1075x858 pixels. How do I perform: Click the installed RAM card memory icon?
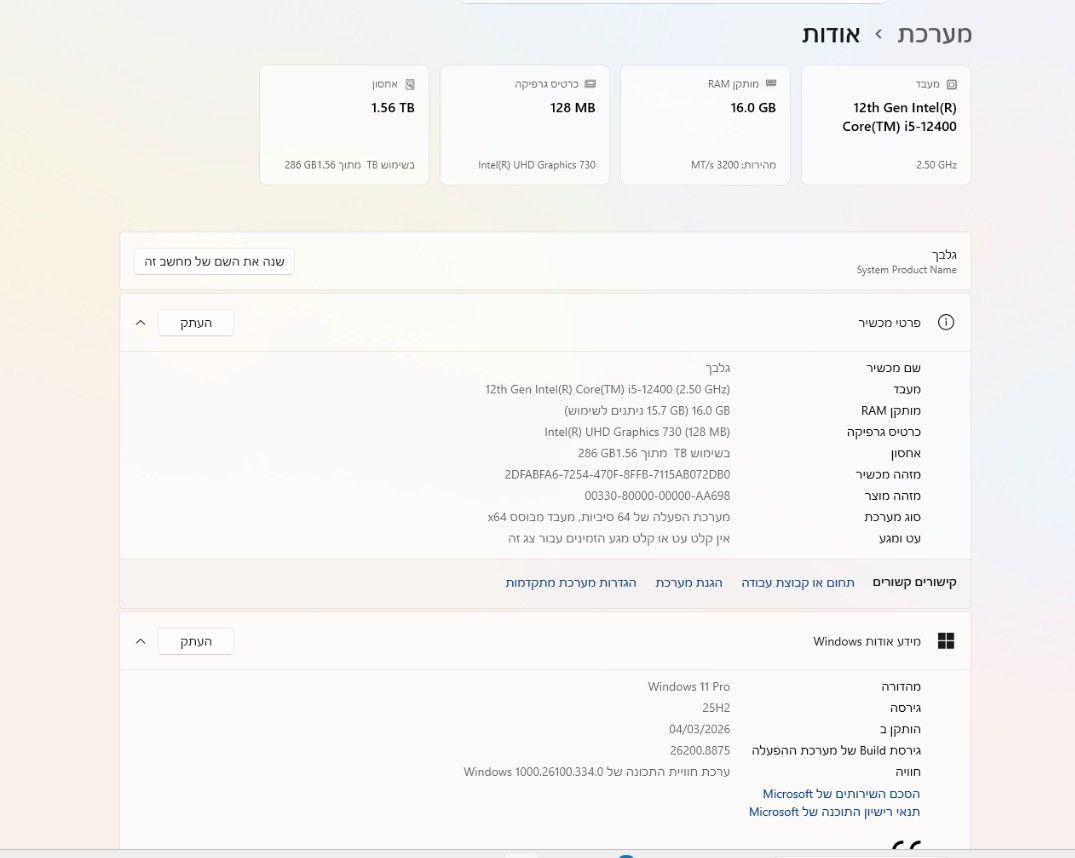(x=771, y=84)
